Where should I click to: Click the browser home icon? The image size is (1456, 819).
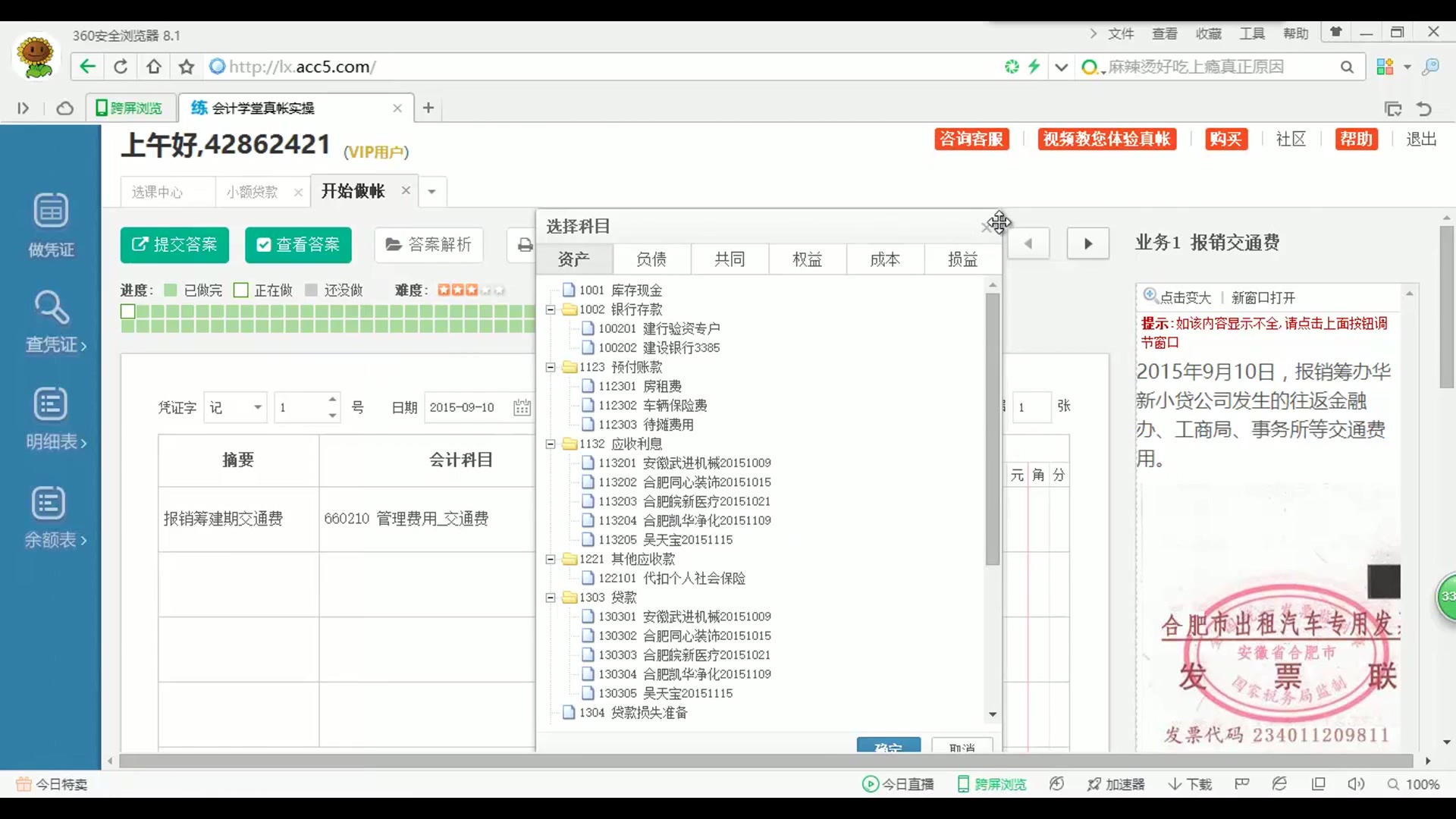[x=154, y=67]
